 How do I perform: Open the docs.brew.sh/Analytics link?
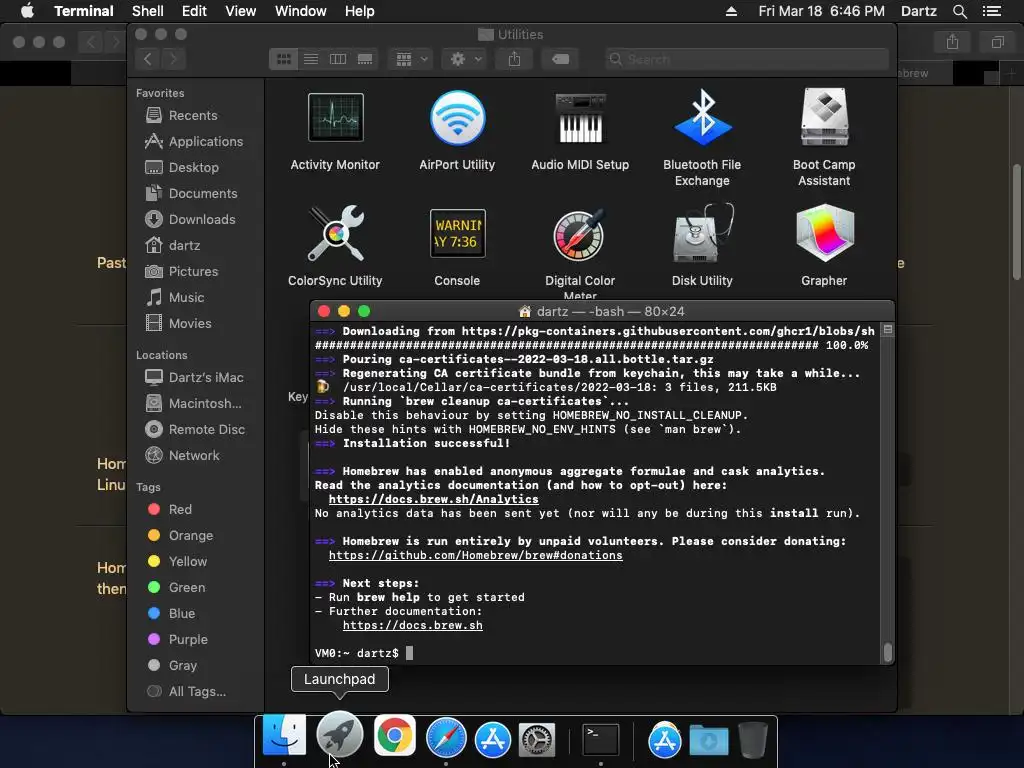(434, 499)
